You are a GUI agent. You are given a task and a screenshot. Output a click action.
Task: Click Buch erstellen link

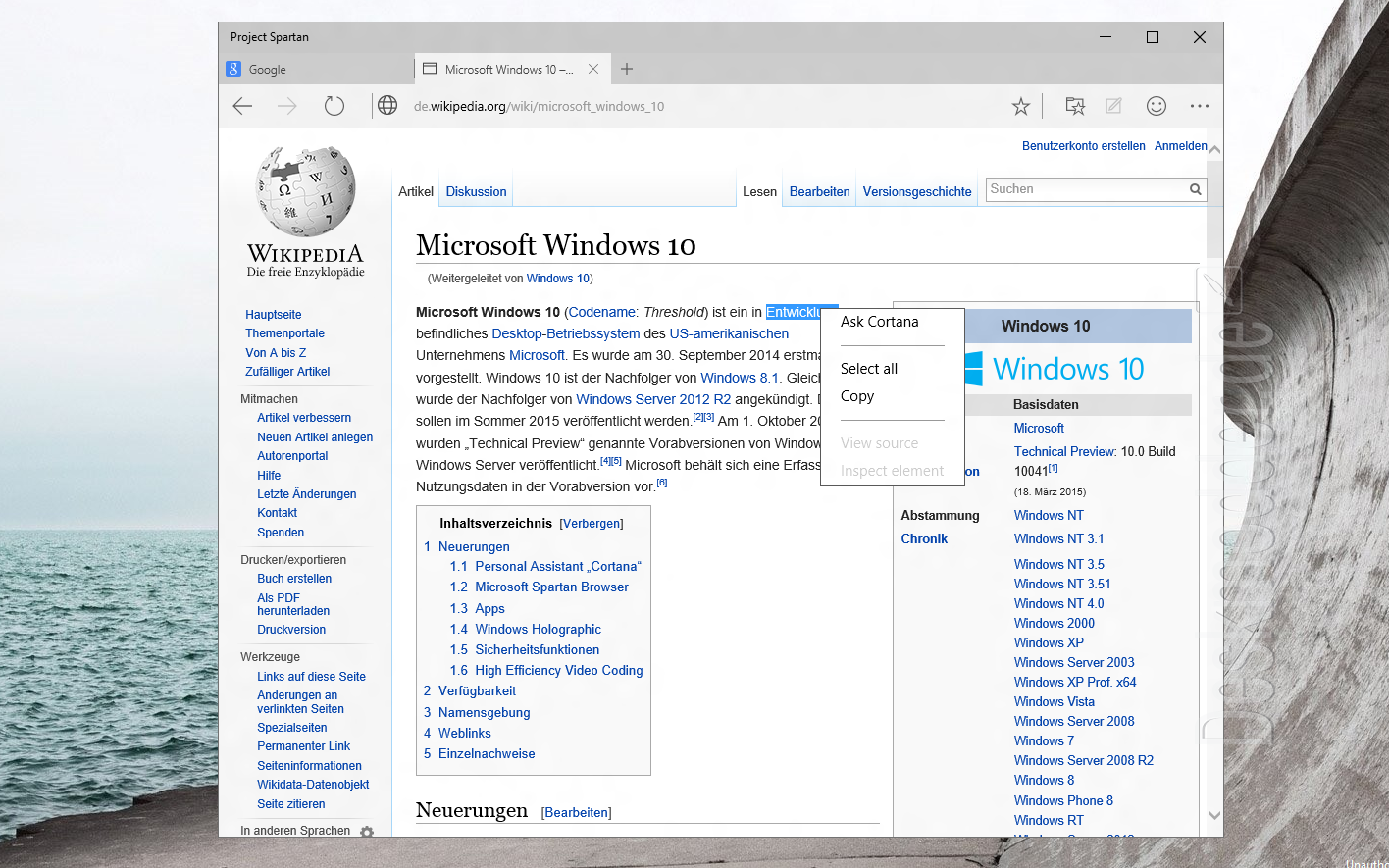pyautogui.click(x=294, y=579)
